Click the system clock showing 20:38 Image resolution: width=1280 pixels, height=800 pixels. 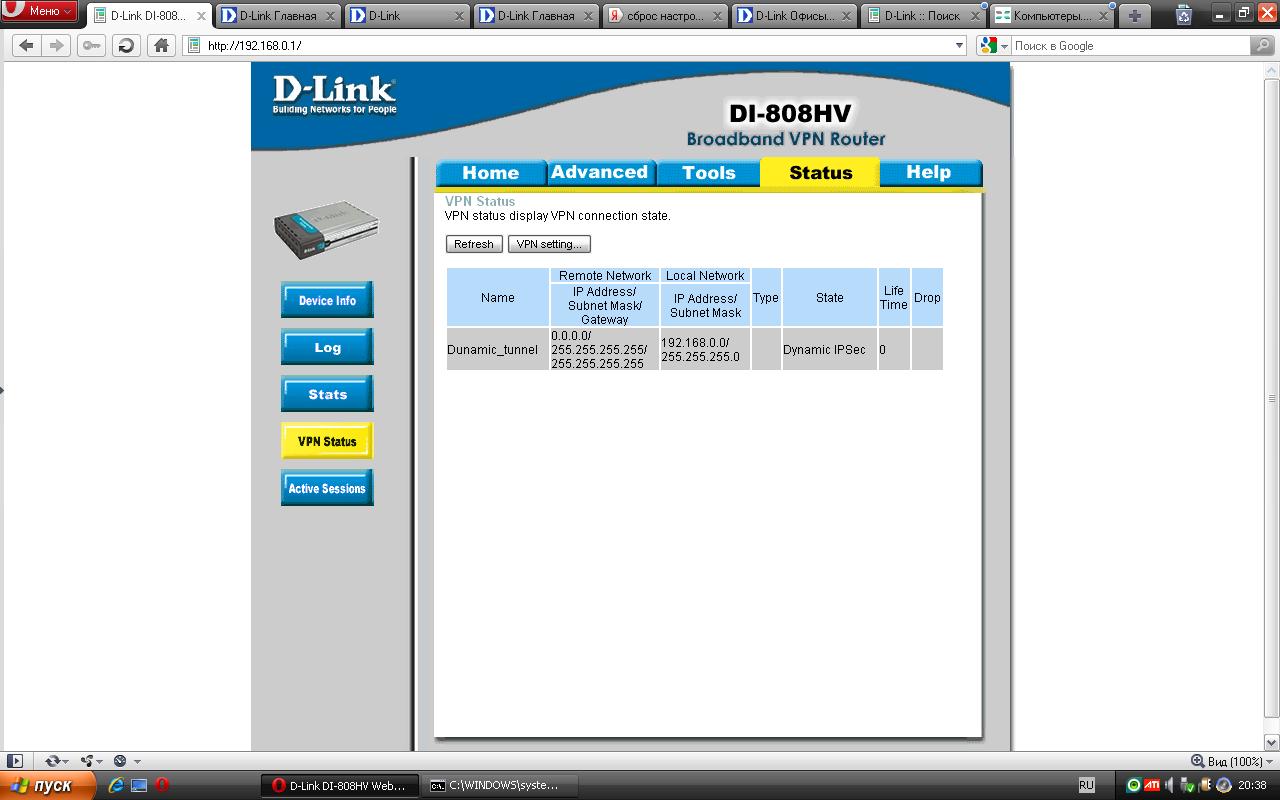1252,785
